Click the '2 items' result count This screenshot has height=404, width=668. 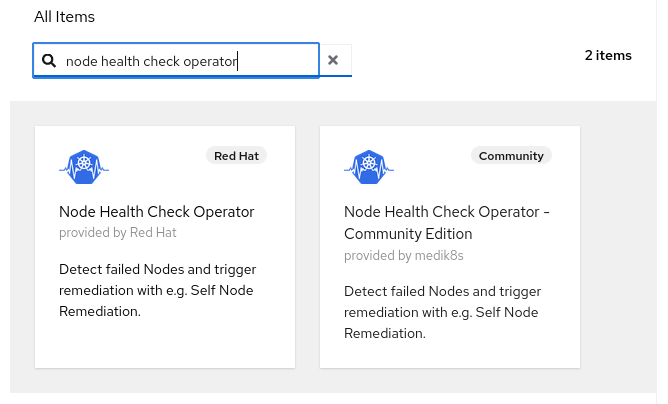point(607,56)
